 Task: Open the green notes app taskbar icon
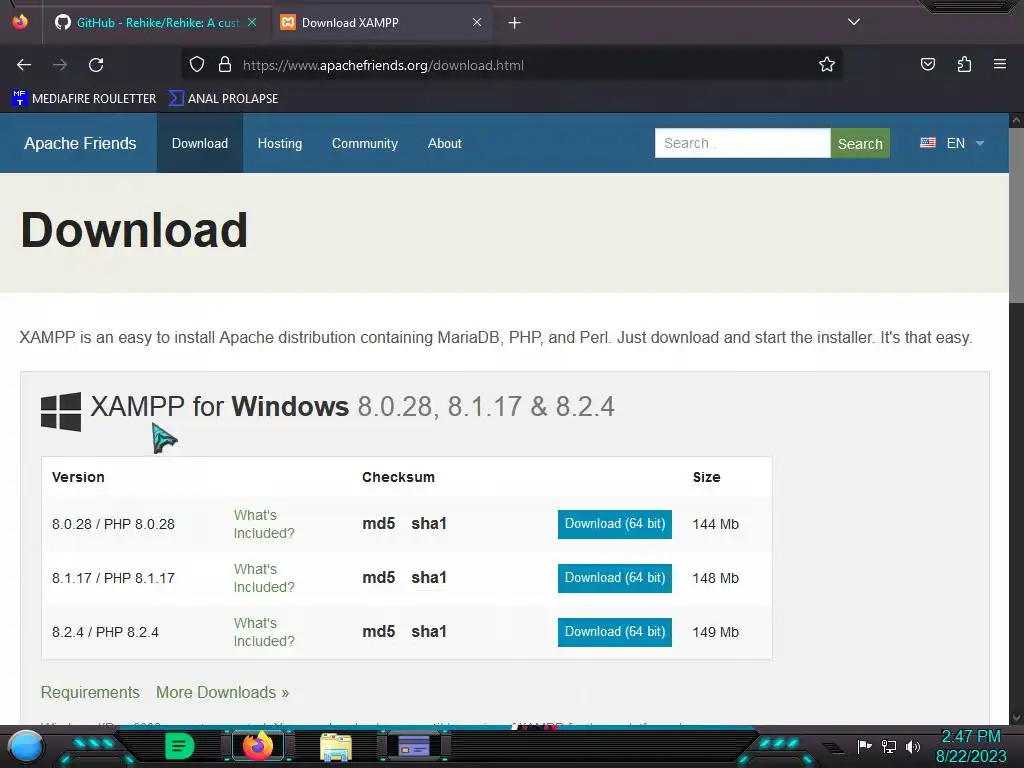(x=179, y=746)
